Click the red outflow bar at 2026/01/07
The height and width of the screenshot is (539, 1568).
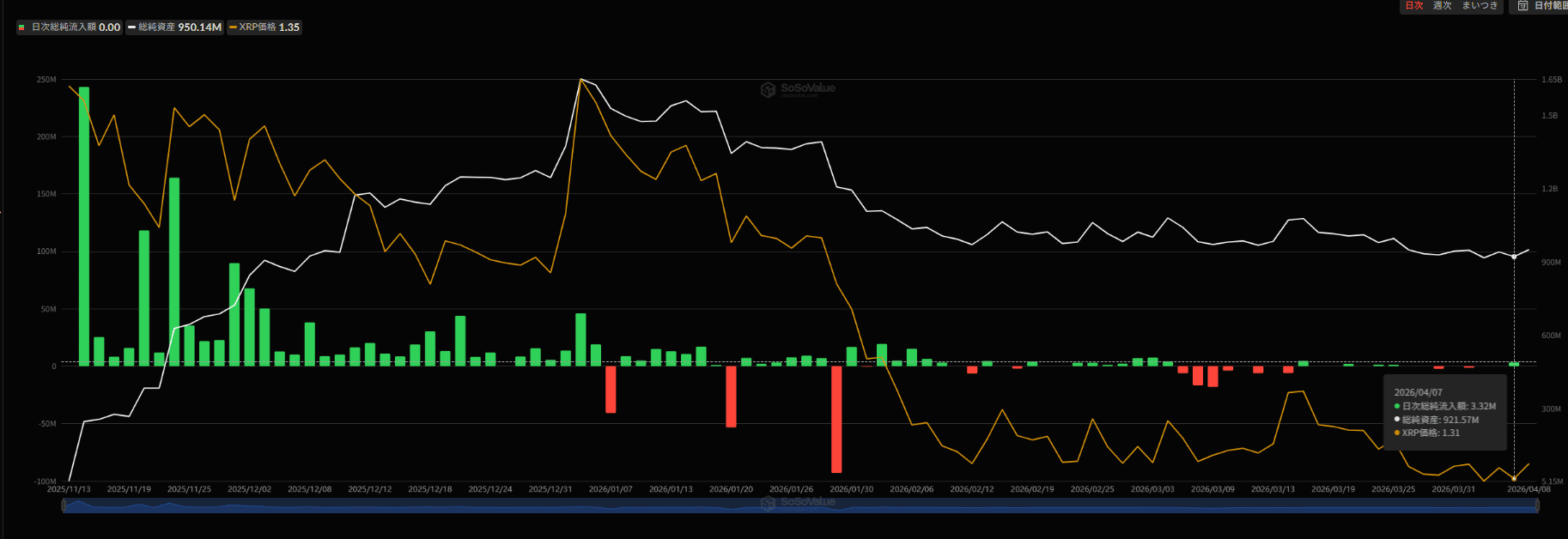click(611, 389)
